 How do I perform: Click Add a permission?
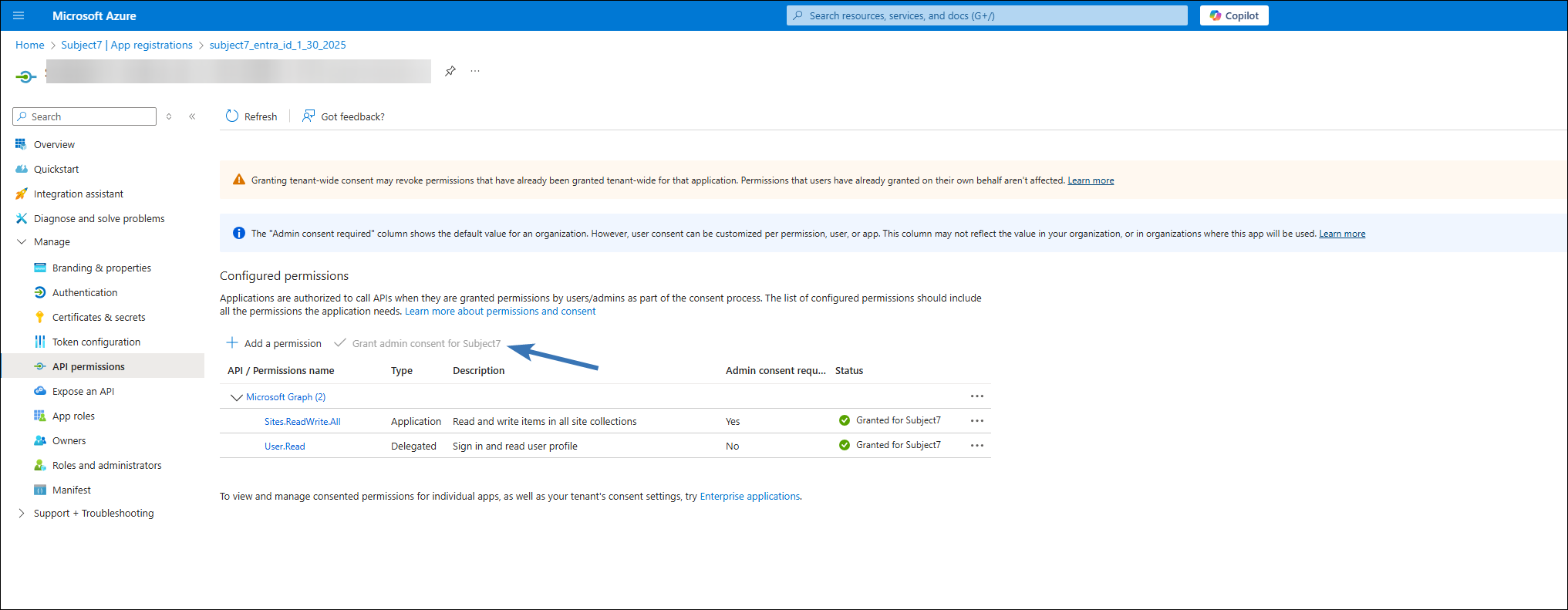274,343
